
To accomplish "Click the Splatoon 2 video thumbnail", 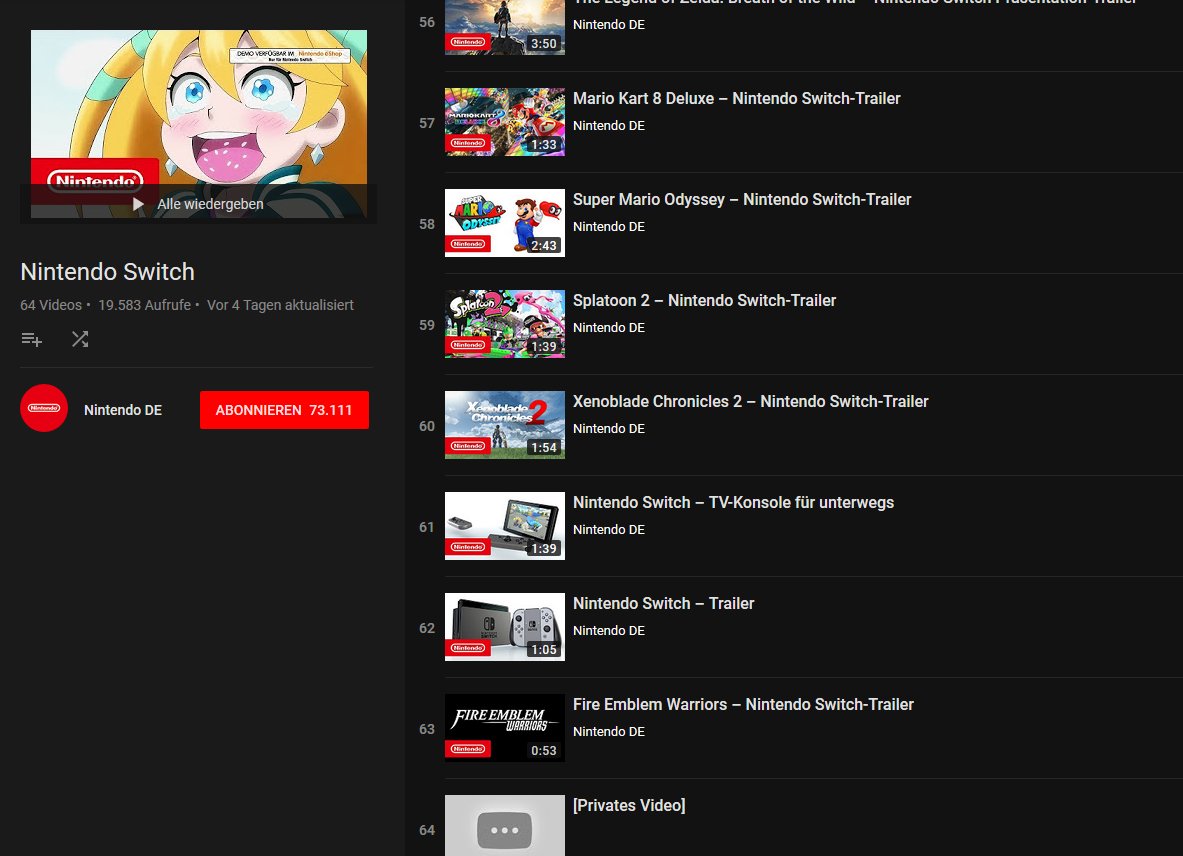I will (x=505, y=324).
